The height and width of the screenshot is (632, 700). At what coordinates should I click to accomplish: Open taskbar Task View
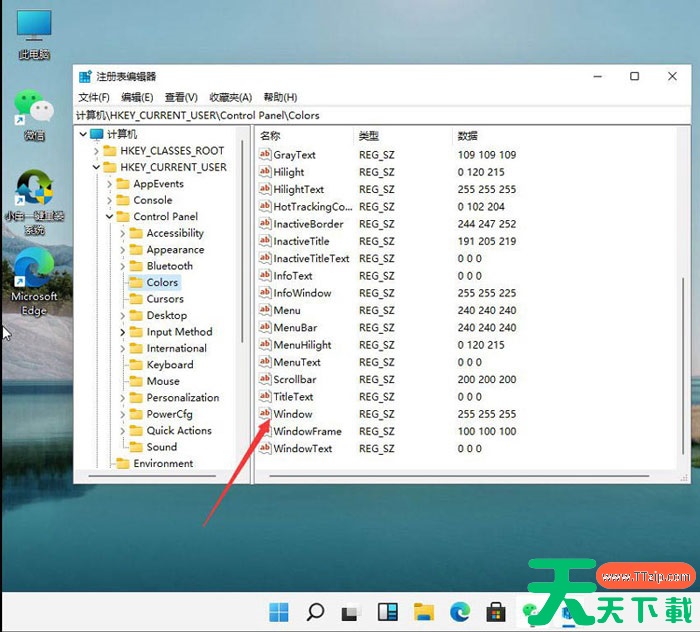click(351, 612)
